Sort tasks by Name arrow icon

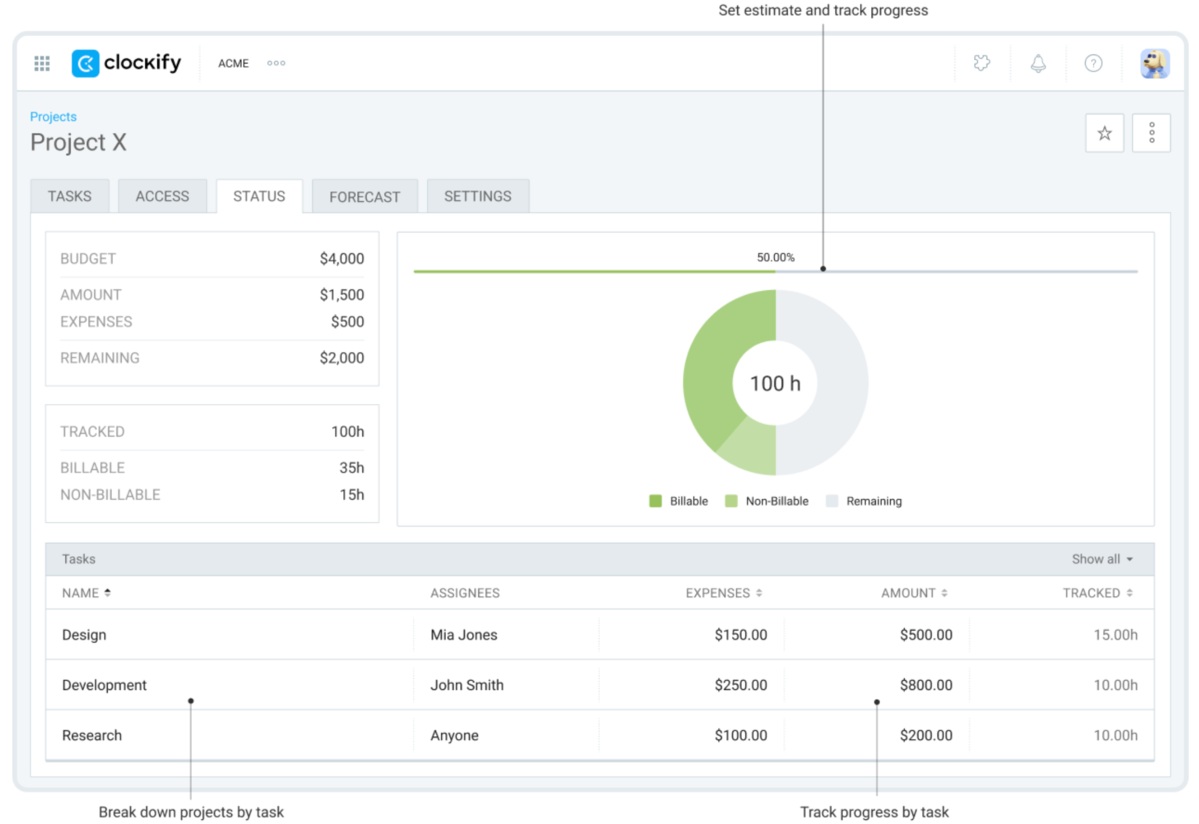tap(108, 592)
